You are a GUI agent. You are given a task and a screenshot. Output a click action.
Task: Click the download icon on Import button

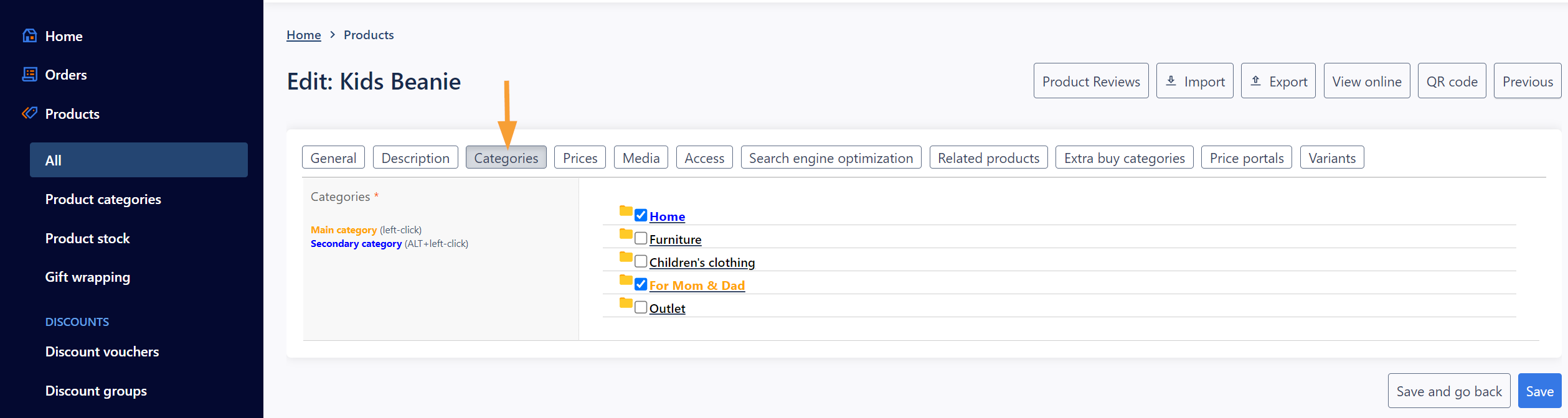tap(1171, 81)
